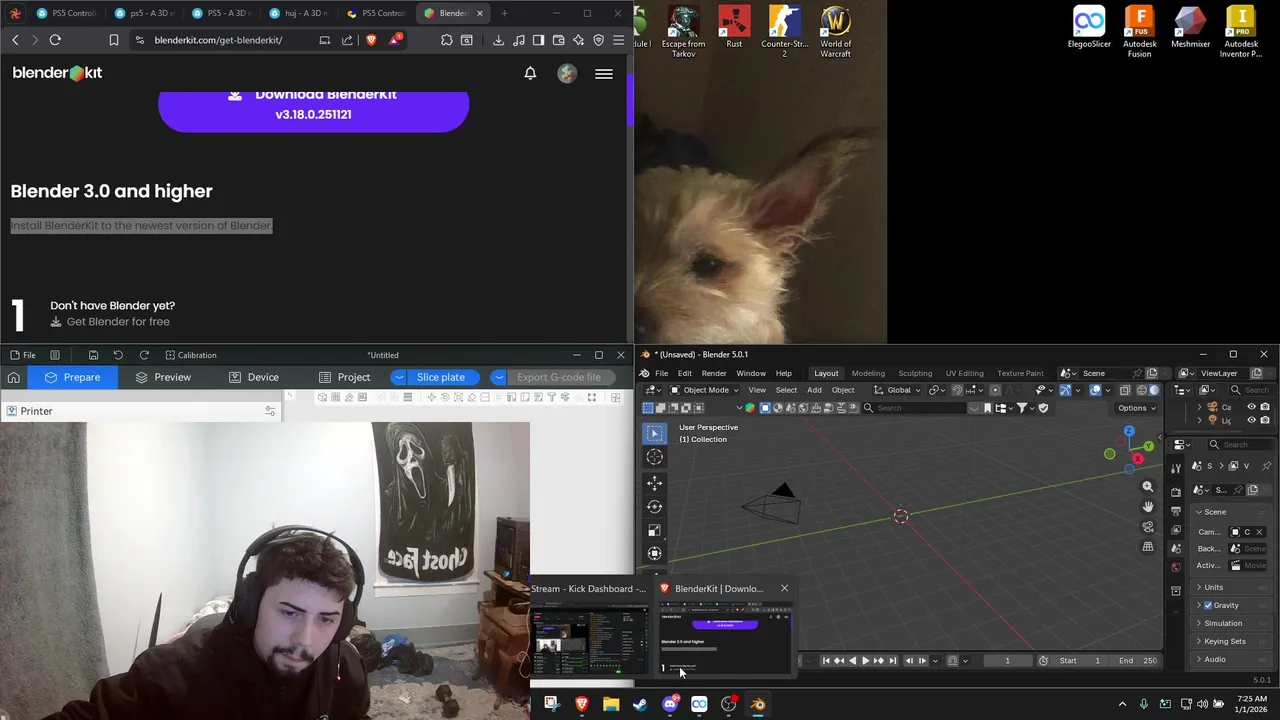Click the undo arrow in the slicer

118,355
